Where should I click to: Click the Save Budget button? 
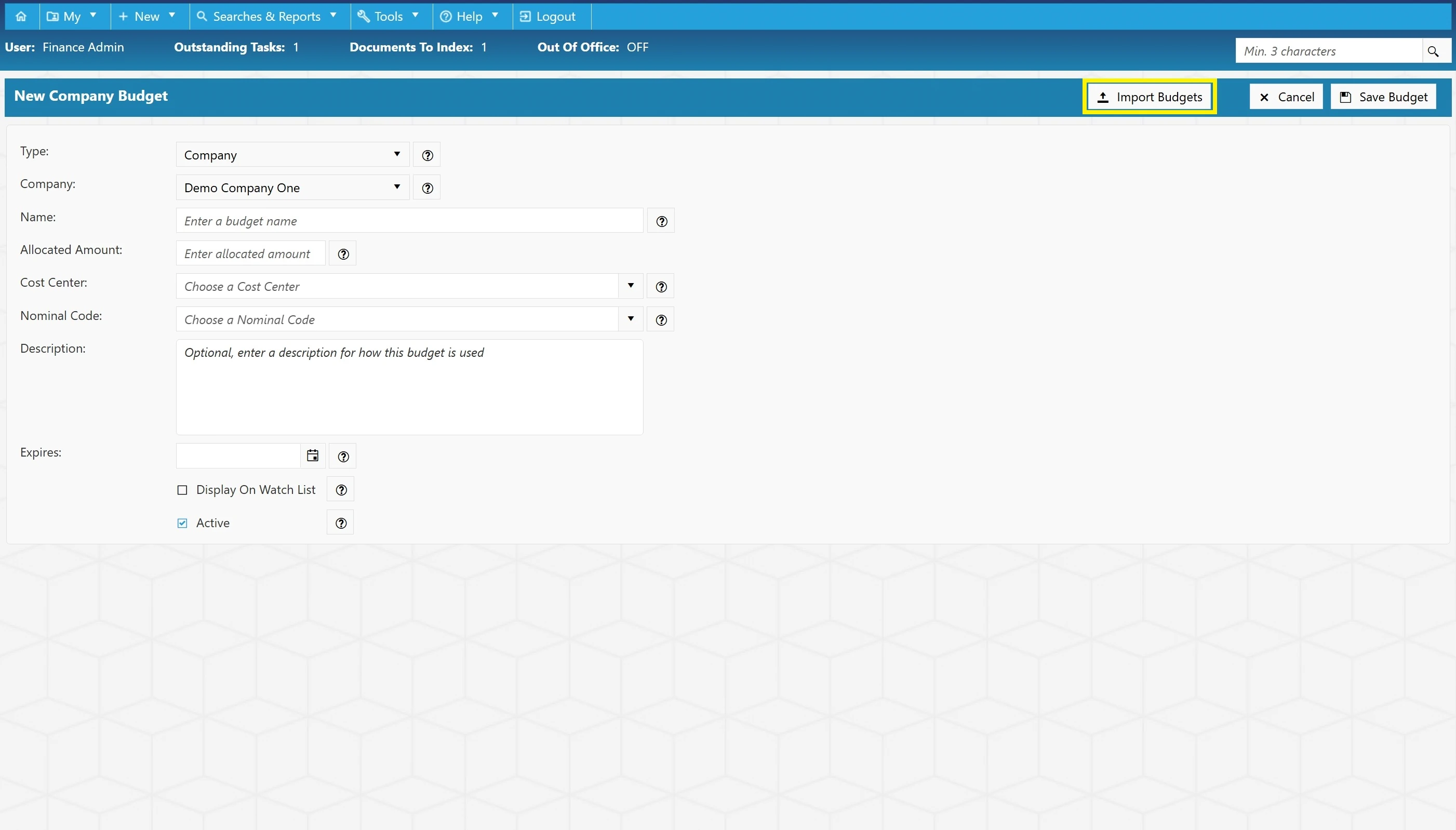[x=1383, y=97]
